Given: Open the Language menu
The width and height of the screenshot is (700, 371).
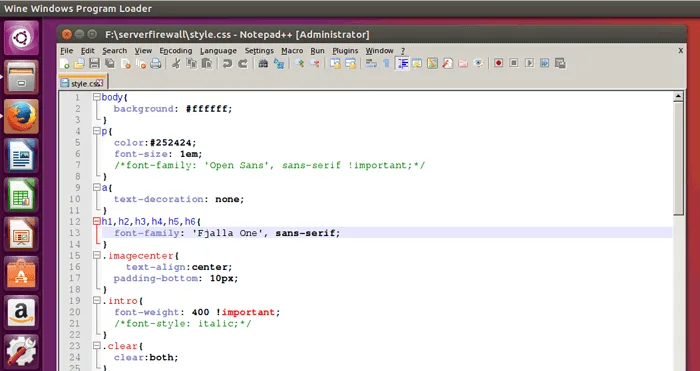Looking at the screenshot, I should [x=218, y=50].
